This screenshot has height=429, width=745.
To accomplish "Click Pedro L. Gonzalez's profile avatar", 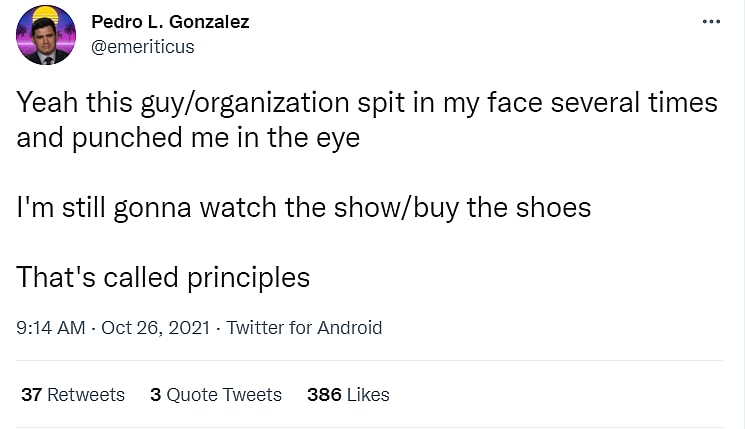I will (46, 35).
